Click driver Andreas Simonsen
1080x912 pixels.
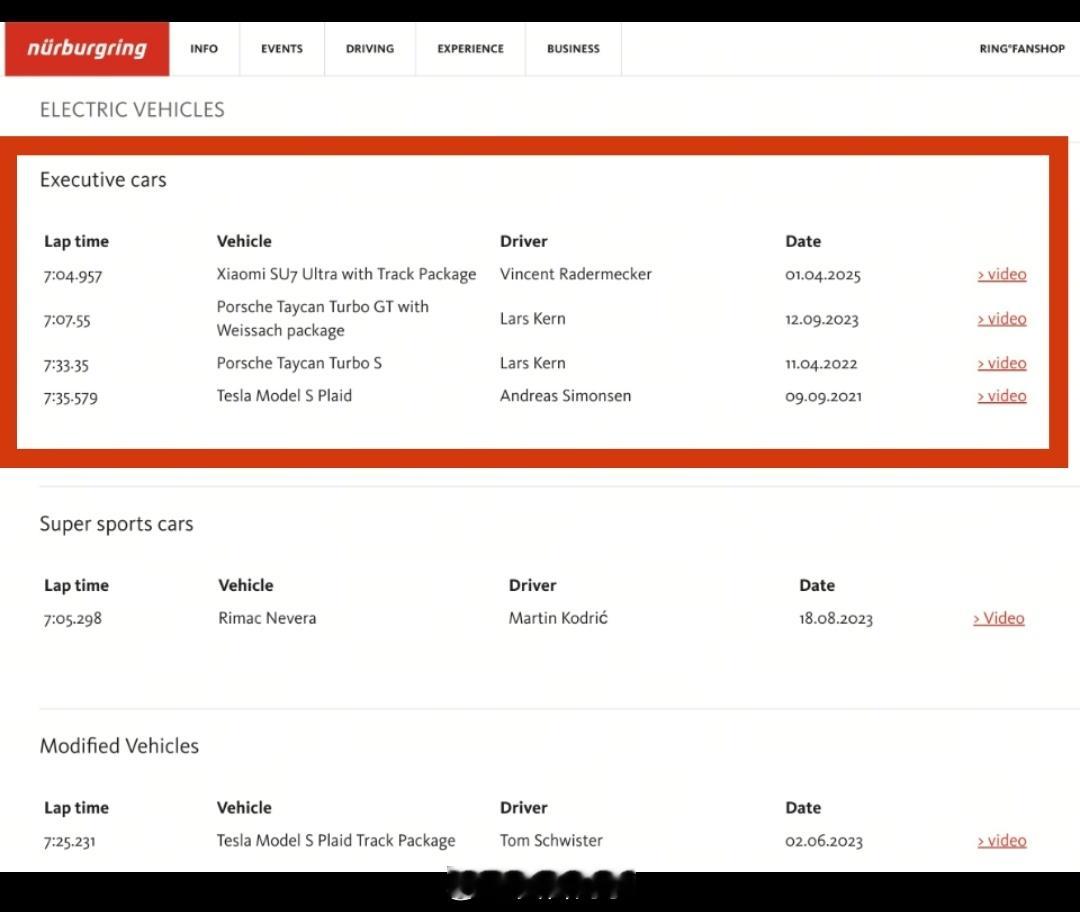565,396
